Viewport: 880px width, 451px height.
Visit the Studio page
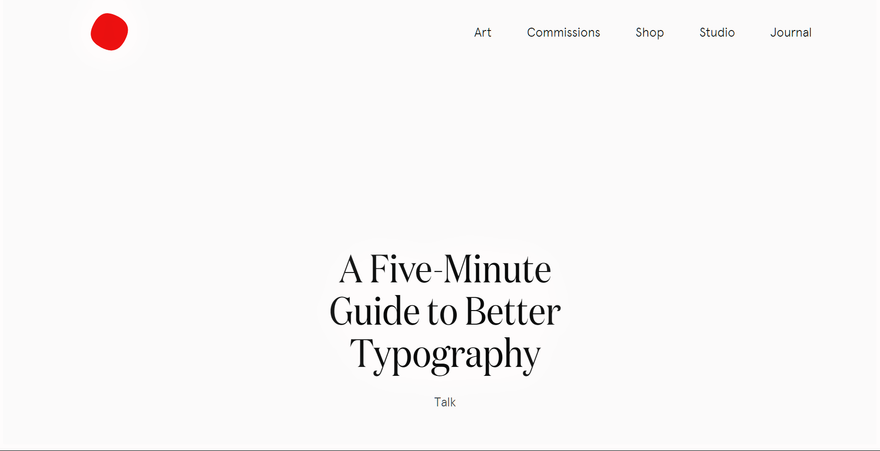(717, 33)
